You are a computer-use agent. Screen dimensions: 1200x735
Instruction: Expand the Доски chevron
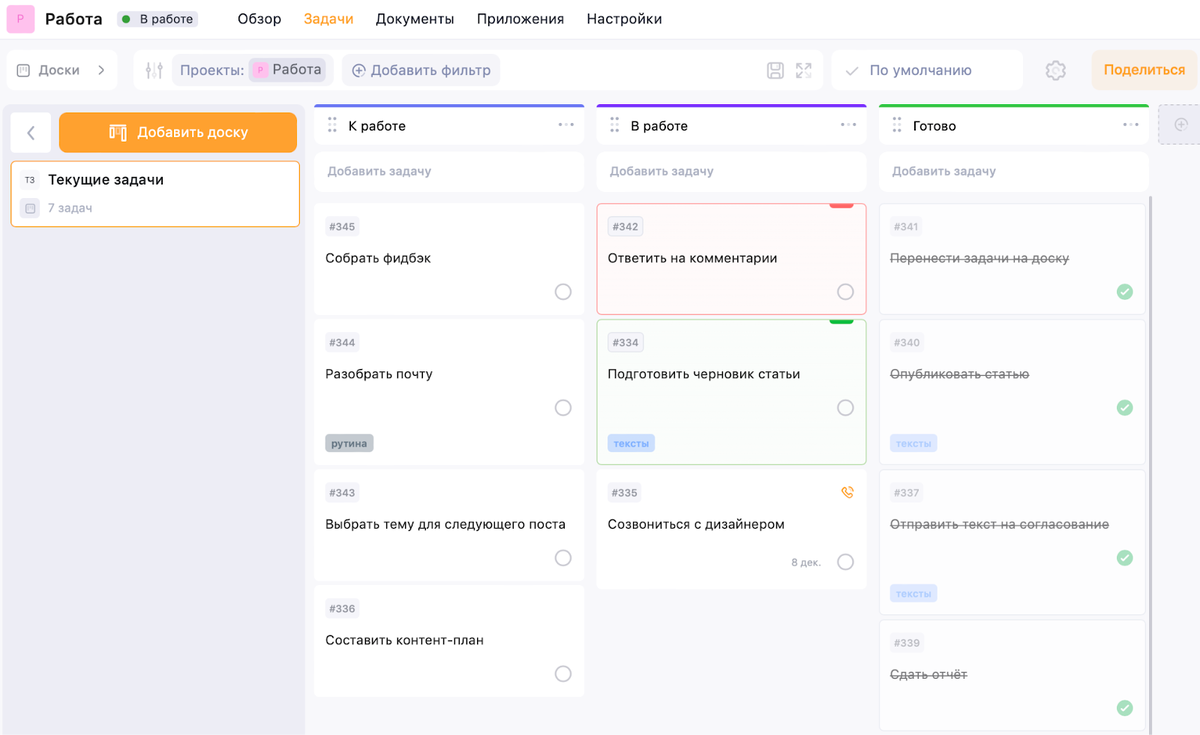[x=101, y=70]
